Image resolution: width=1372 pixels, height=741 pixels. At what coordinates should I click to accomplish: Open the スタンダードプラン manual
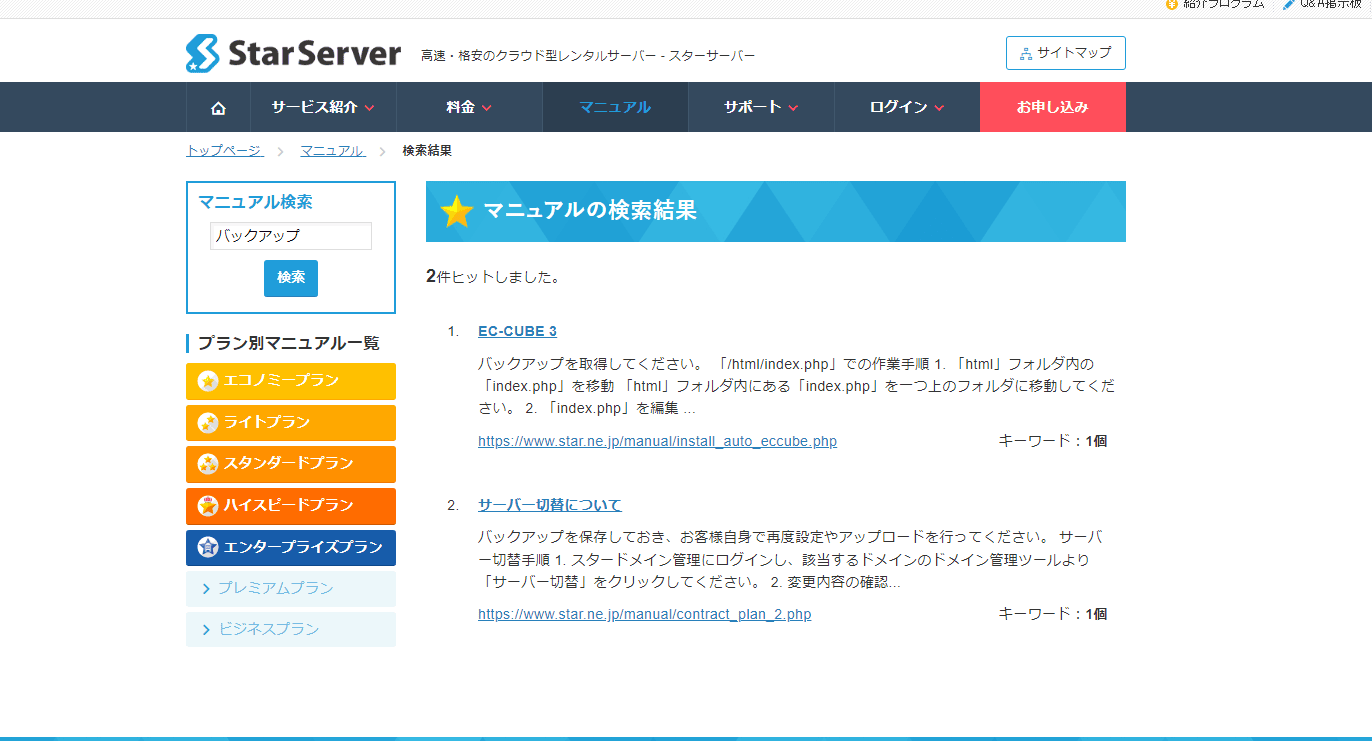click(291, 464)
